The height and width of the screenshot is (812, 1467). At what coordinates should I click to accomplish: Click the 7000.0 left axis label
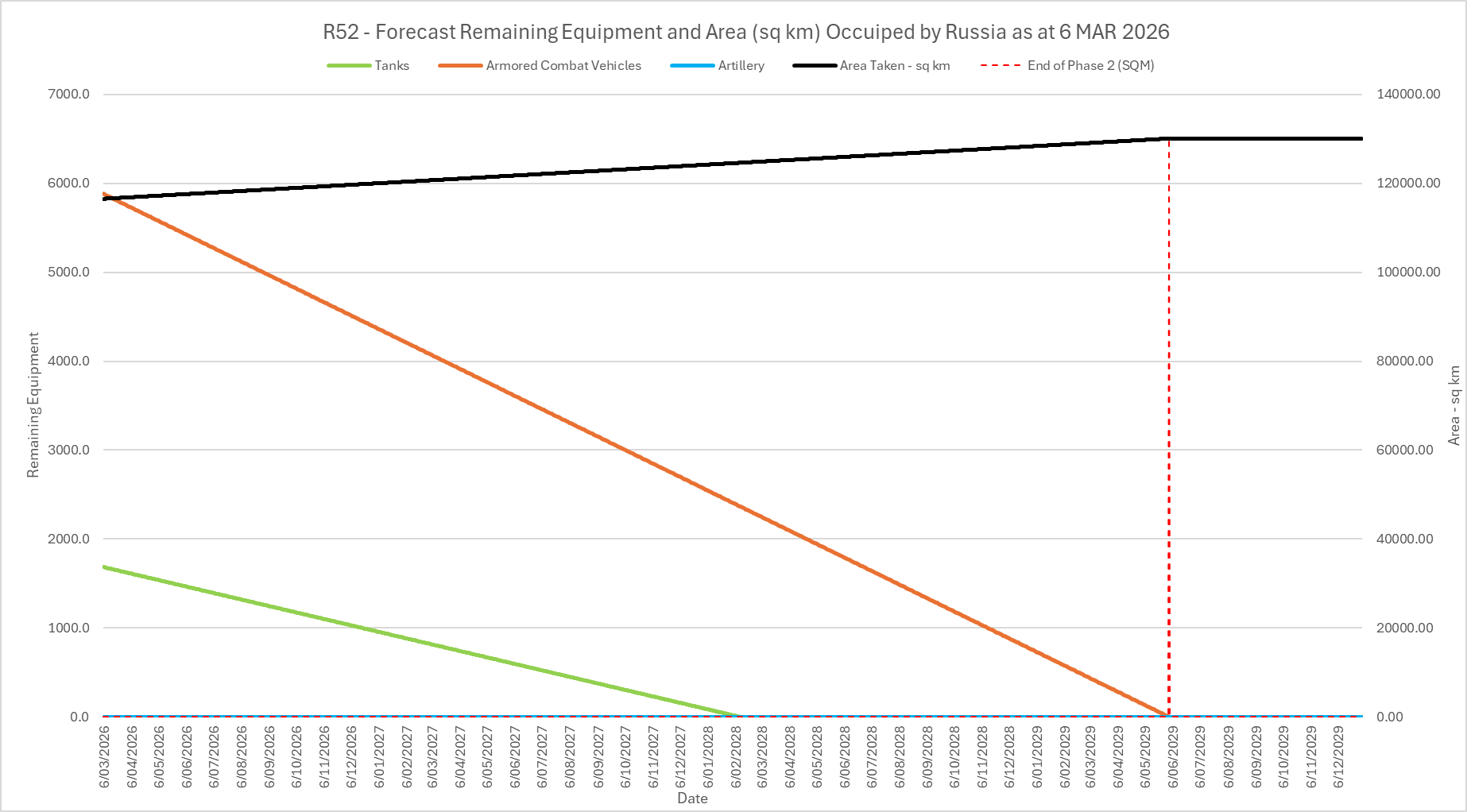pos(69,94)
